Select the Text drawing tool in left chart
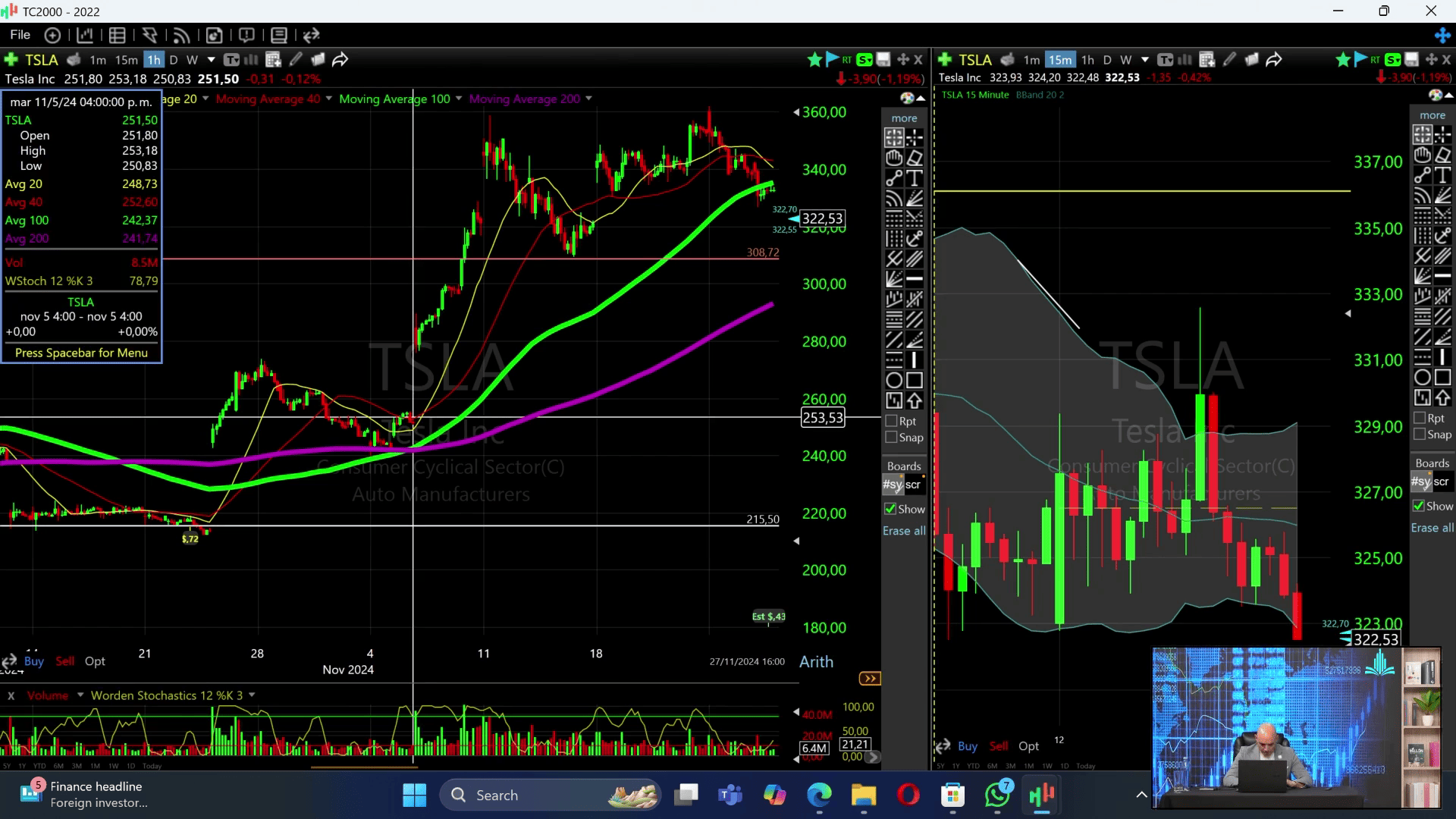 (x=915, y=177)
